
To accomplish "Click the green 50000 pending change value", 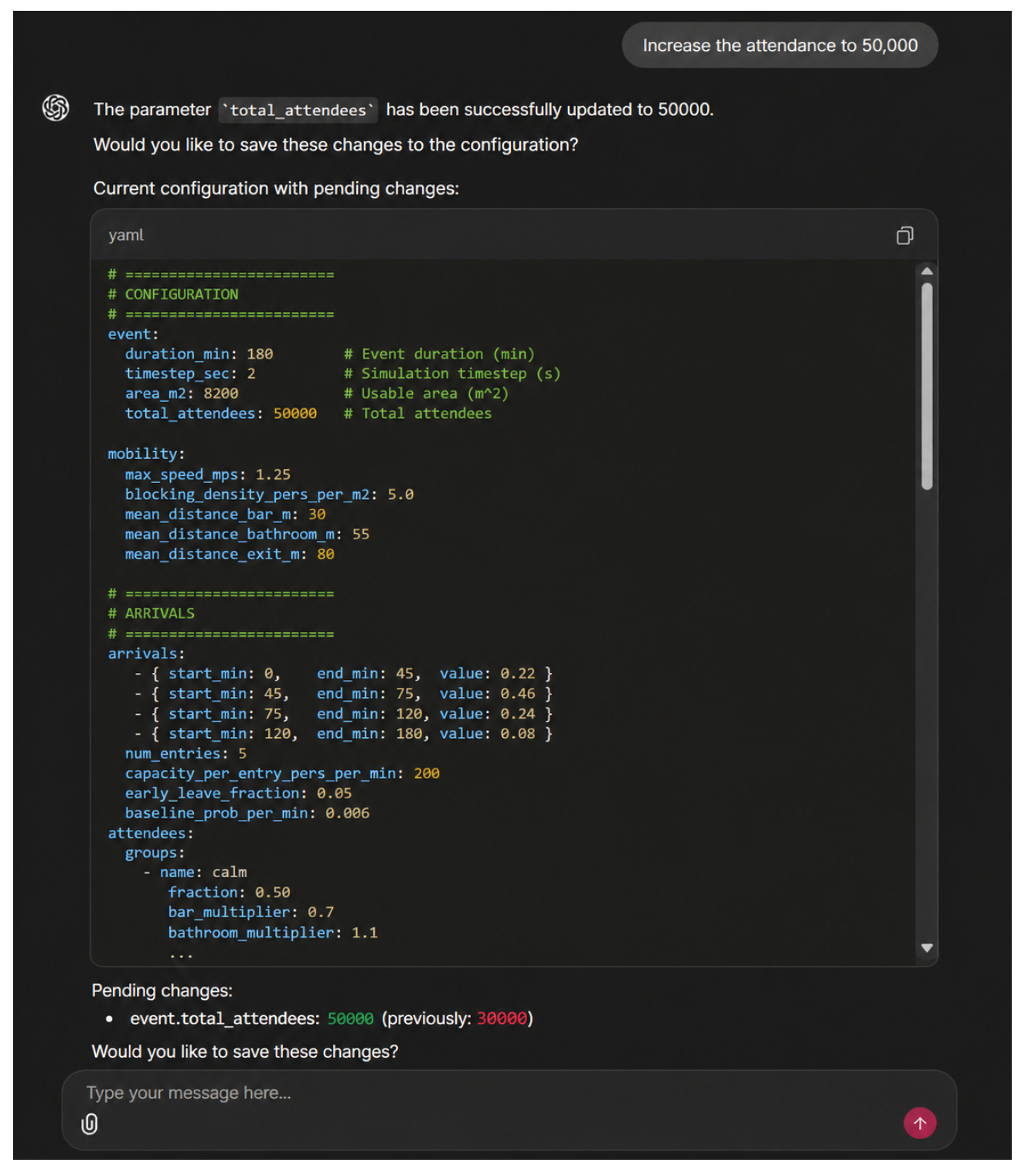I will tap(350, 1018).
